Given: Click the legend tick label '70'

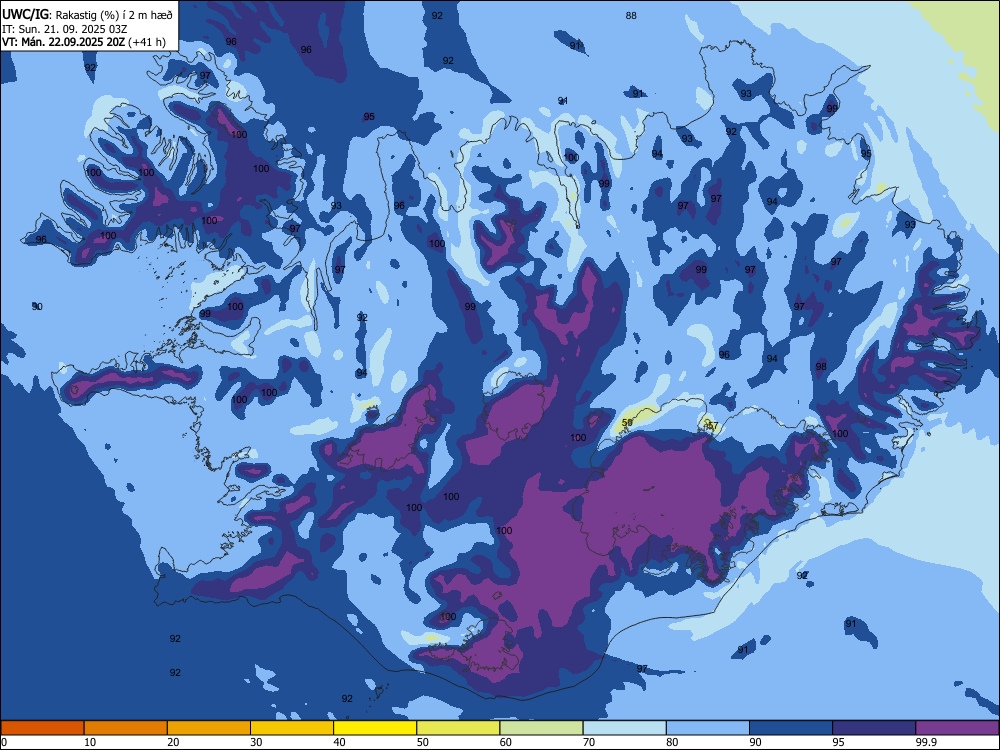Looking at the screenshot, I should click(x=589, y=742).
